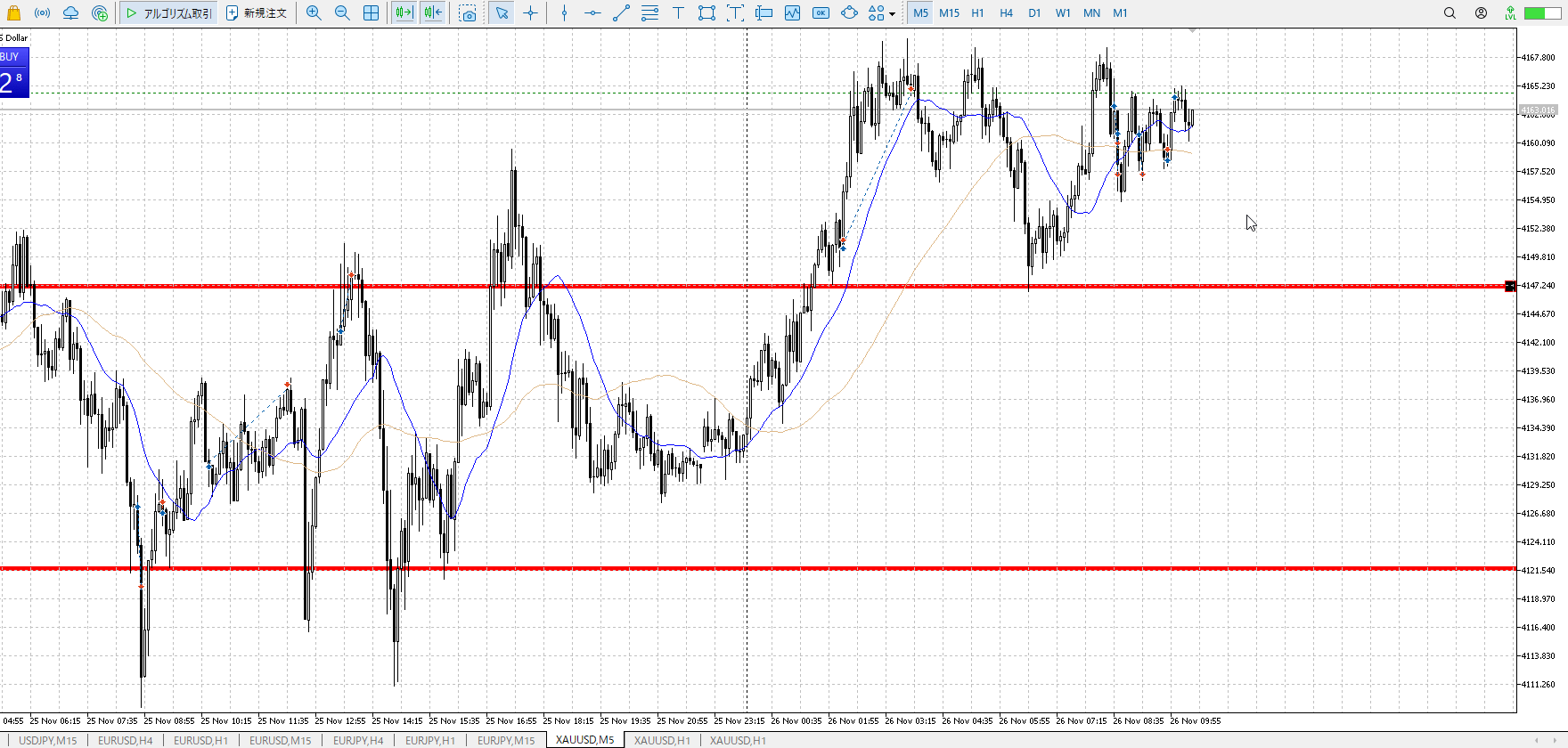Zoom in on the chart
The image size is (1568, 748).
pyautogui.click(x=314, y=12)
